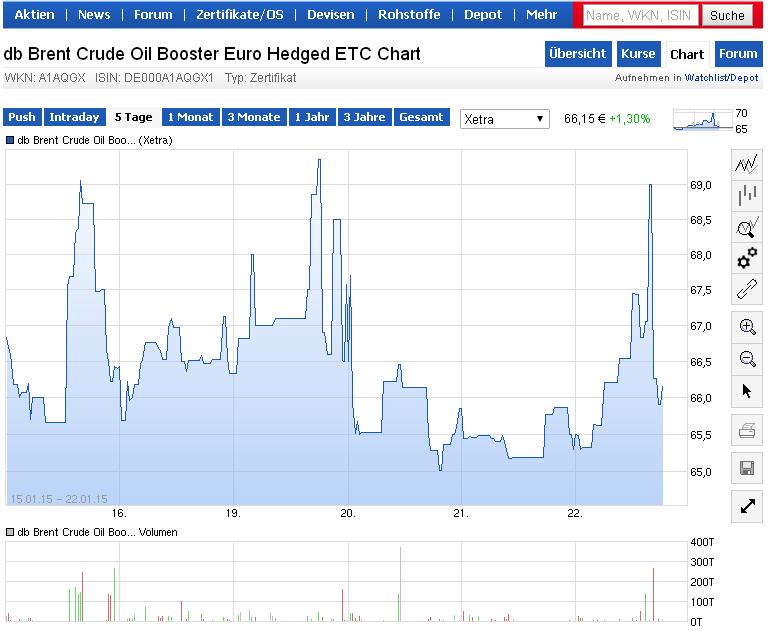Click the Suche button
The image size is (770, 631).
point(727,15)
